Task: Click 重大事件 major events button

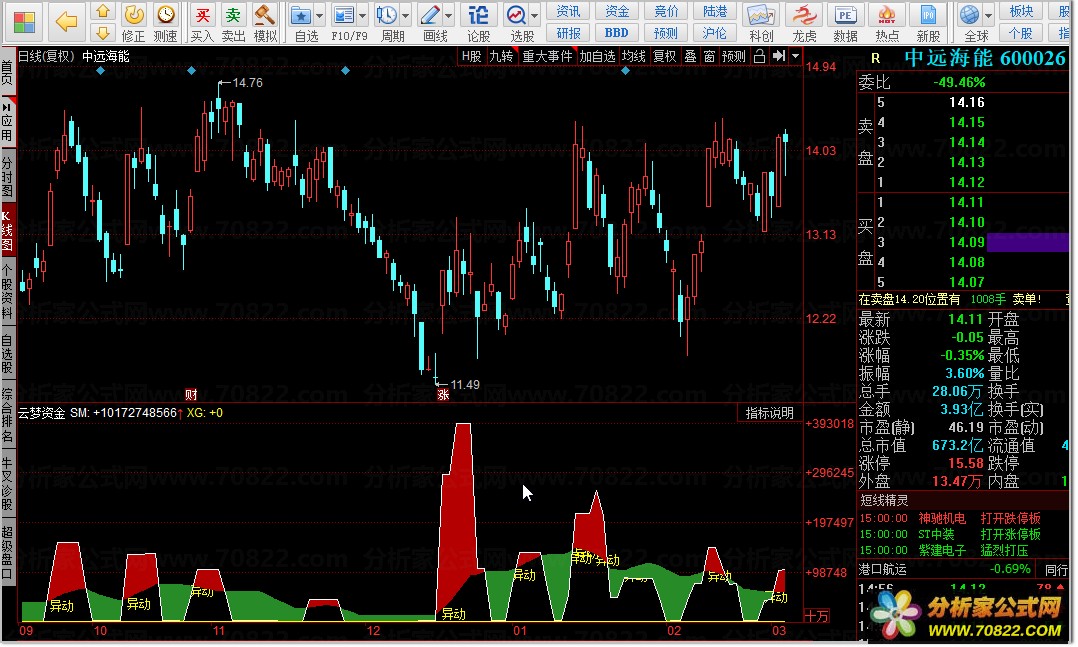Action: 547,56
